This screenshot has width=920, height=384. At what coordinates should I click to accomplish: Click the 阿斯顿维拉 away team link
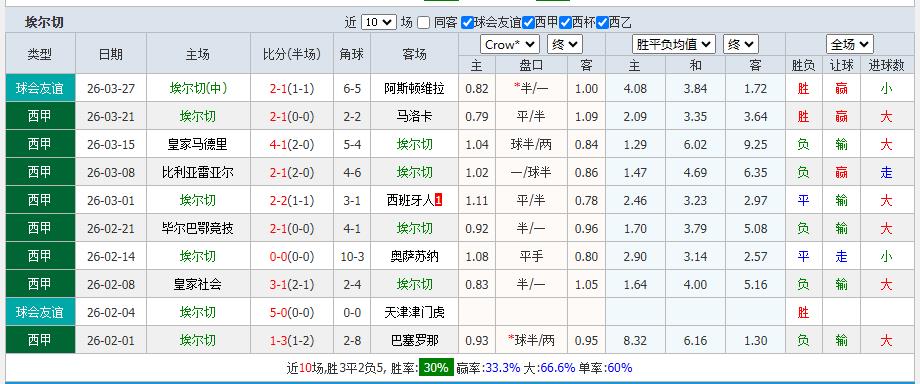point(414,89)
